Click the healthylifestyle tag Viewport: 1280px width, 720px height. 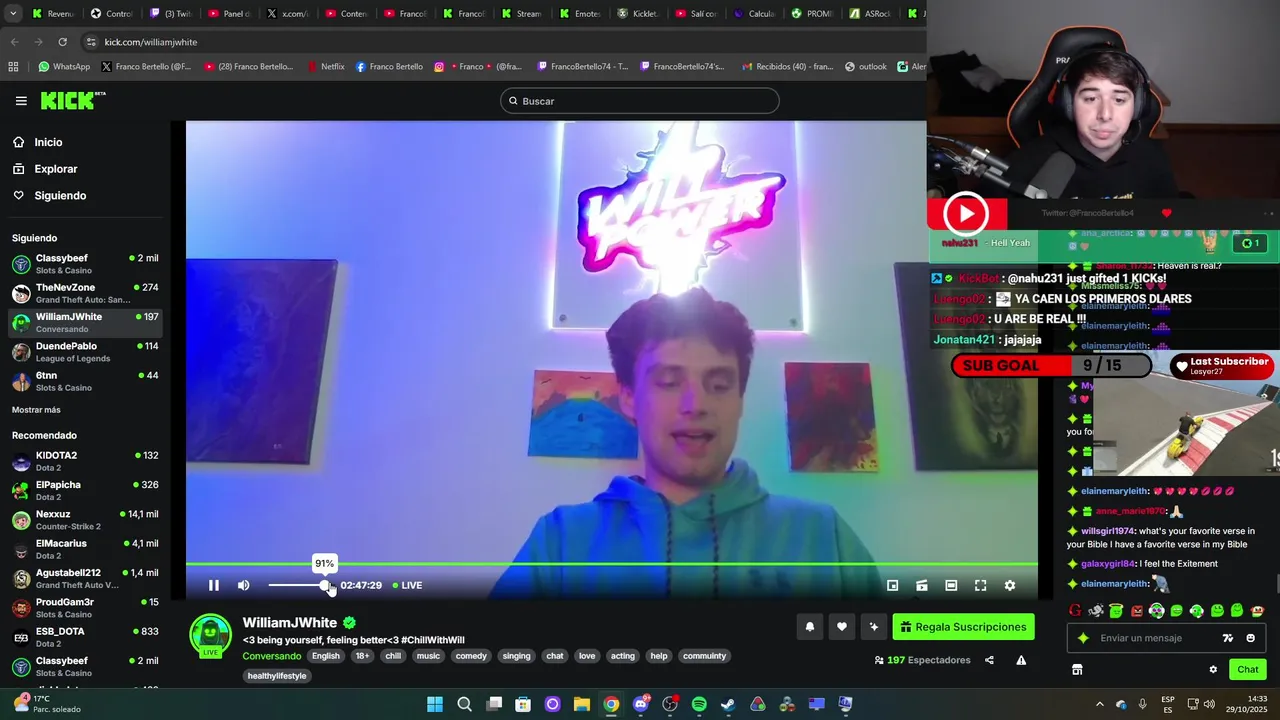coord(277,676)
